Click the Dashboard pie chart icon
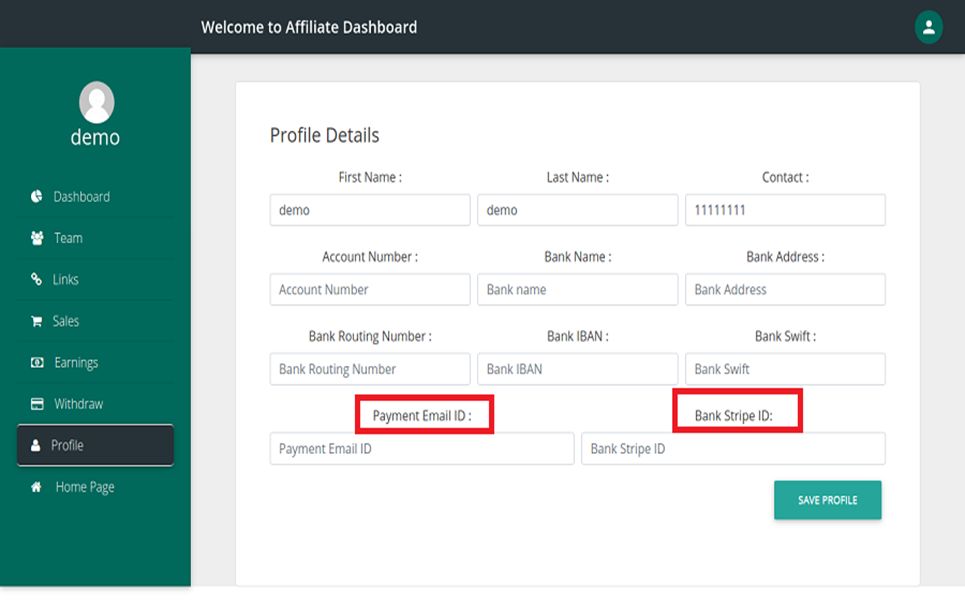The image size is (965, 600). pyautogui.click(x=37, y=196)
